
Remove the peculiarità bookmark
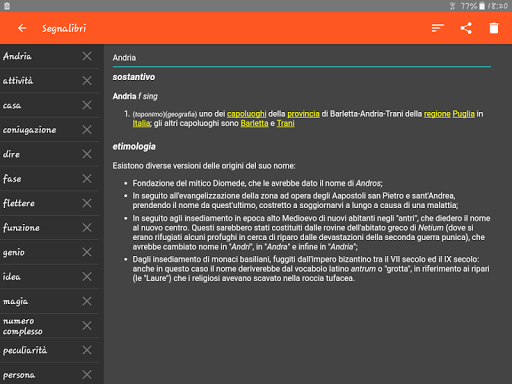pyautogui.click(x=87, y=350)
